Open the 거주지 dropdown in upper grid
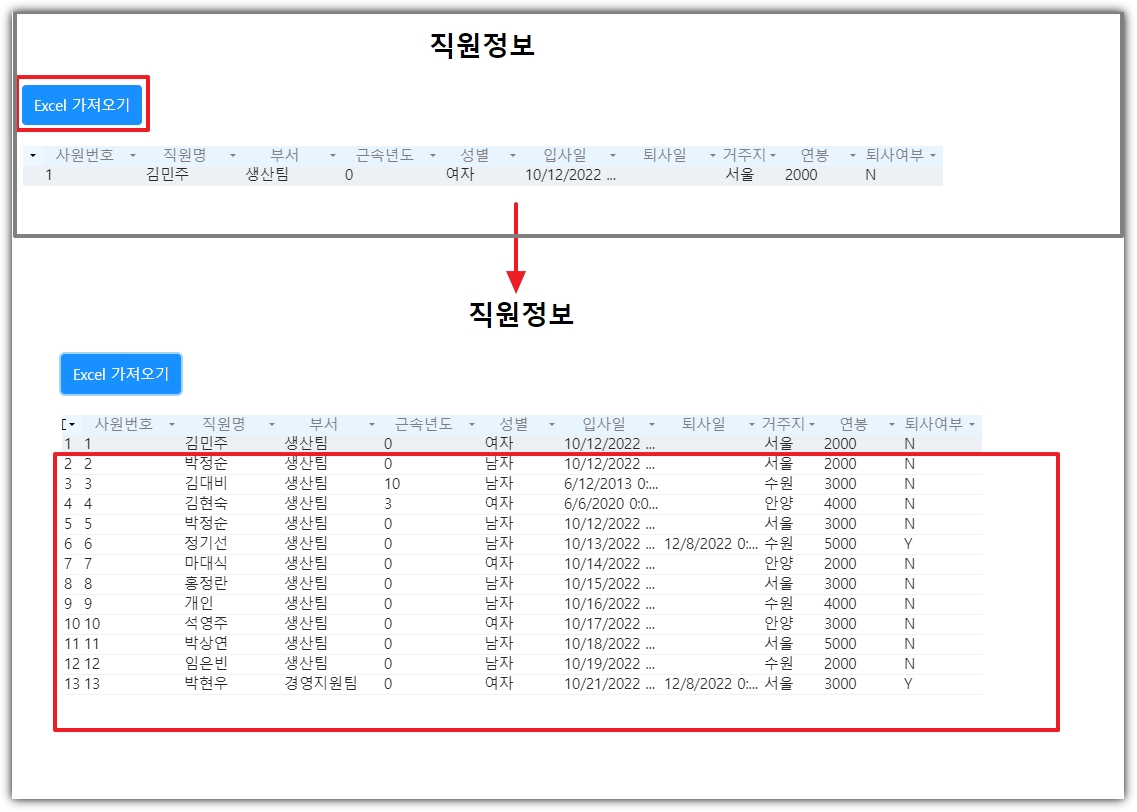Image resolution: width=1137 pixels, height=812 pixels. (773, 156)
